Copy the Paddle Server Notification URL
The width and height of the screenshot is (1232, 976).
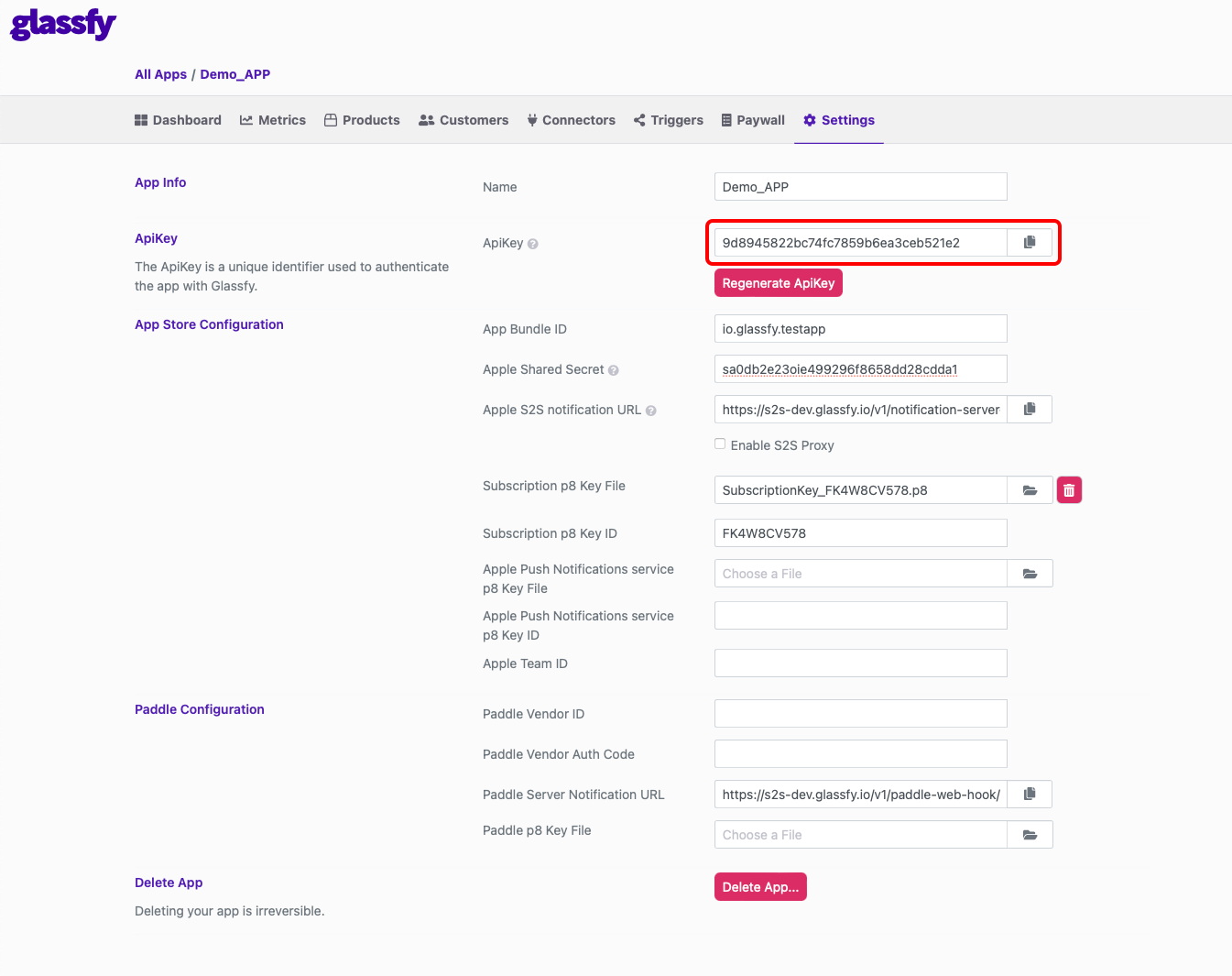[1030, 794]
